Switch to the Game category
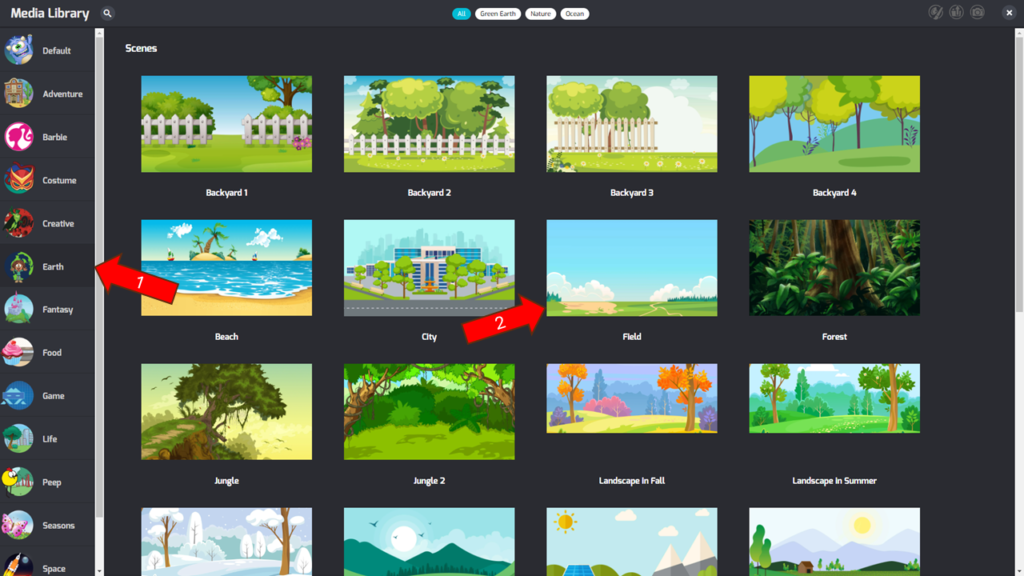This screenshot has height=576, width=1024. point(53,396)
